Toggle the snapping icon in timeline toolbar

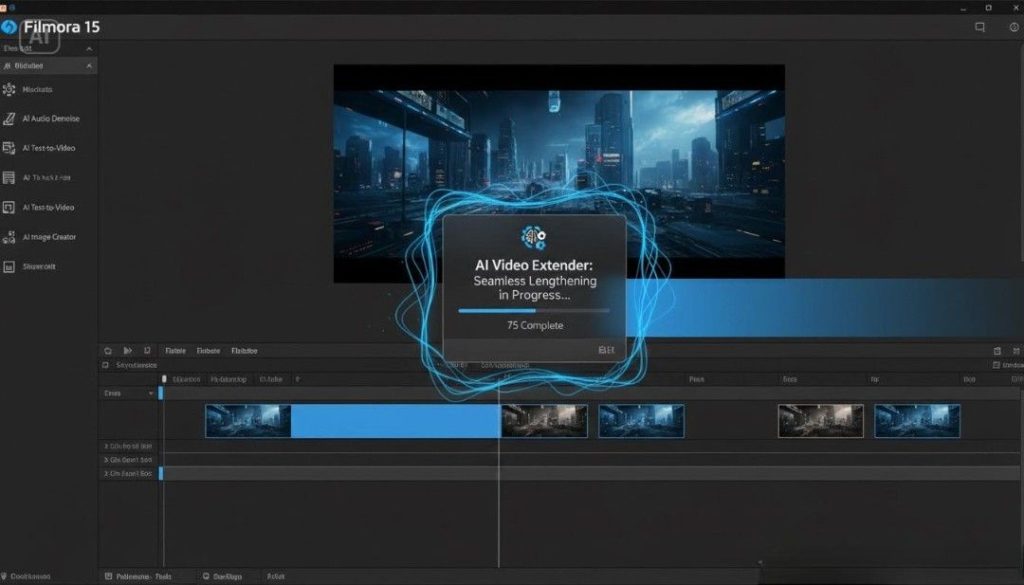point(148,351)
